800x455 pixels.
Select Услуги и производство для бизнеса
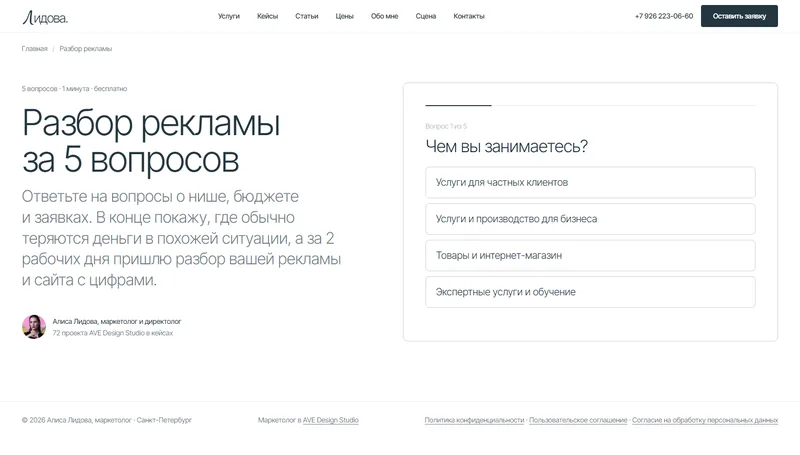point(590,219)
